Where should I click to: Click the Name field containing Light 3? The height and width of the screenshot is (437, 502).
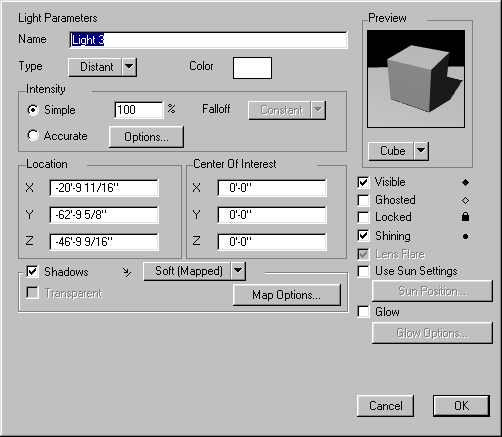[209, 40]
